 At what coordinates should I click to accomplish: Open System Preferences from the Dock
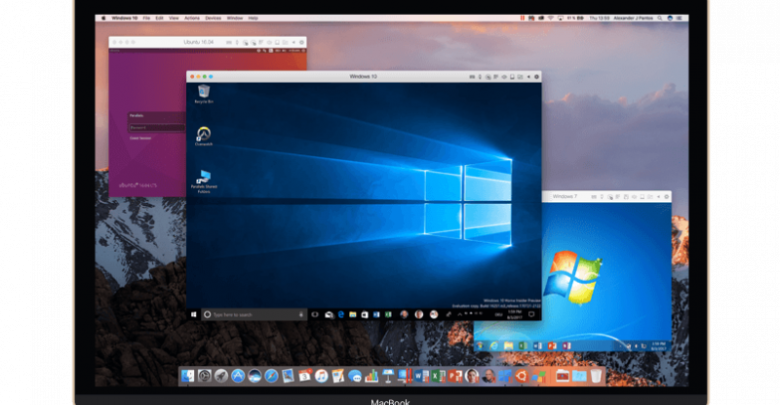click(205, 376)
